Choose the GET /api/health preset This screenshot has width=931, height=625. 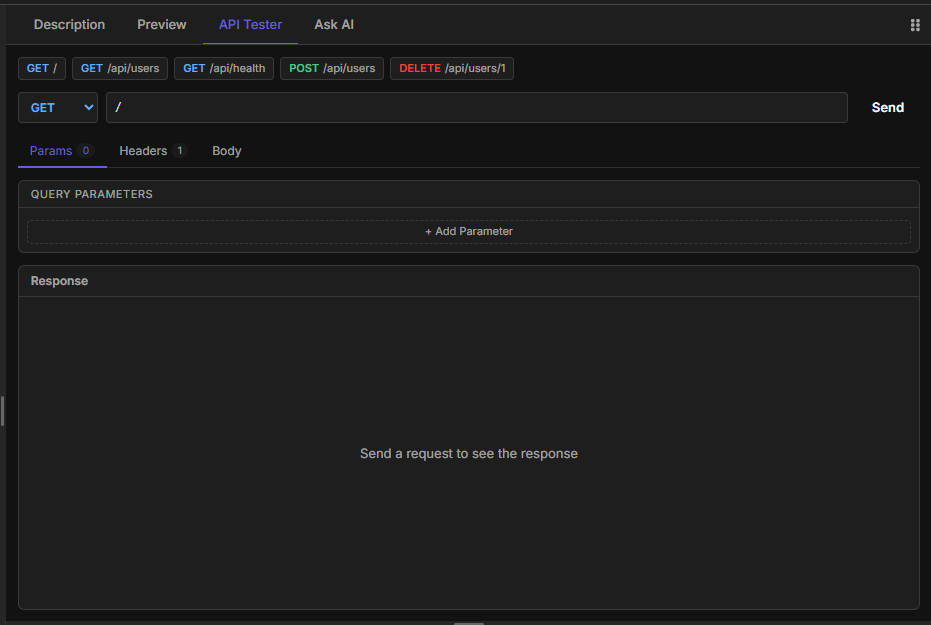click(224, 68)
